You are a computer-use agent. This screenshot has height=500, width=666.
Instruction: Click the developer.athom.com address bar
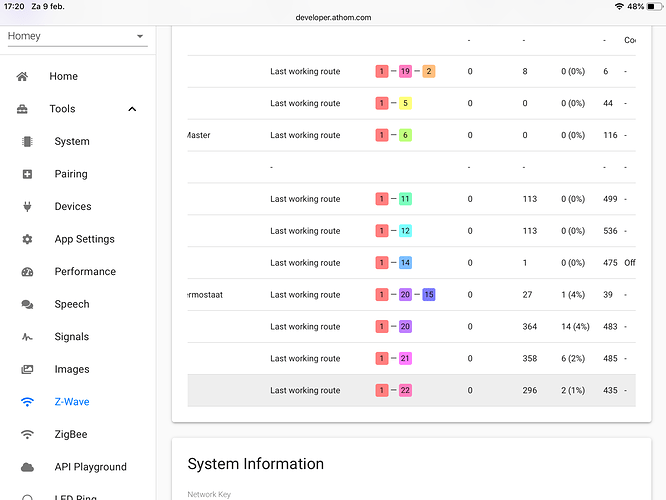point(333,17)
